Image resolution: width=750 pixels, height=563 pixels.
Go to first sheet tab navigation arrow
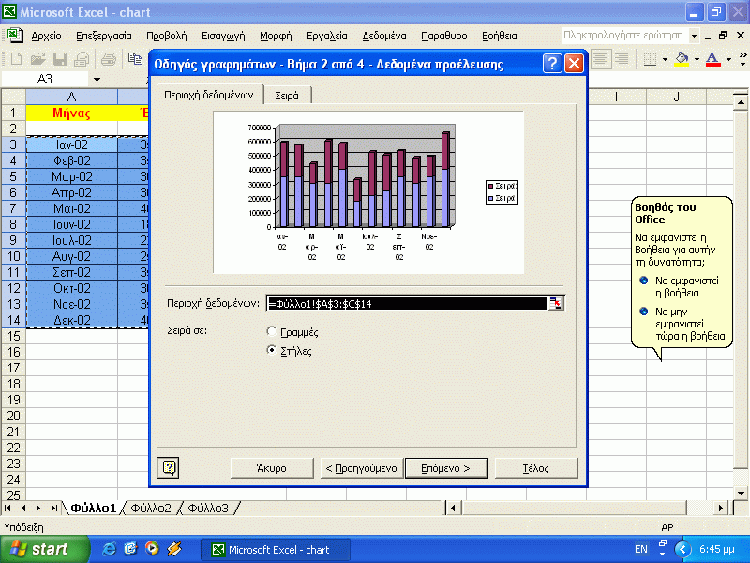[8, 508]
